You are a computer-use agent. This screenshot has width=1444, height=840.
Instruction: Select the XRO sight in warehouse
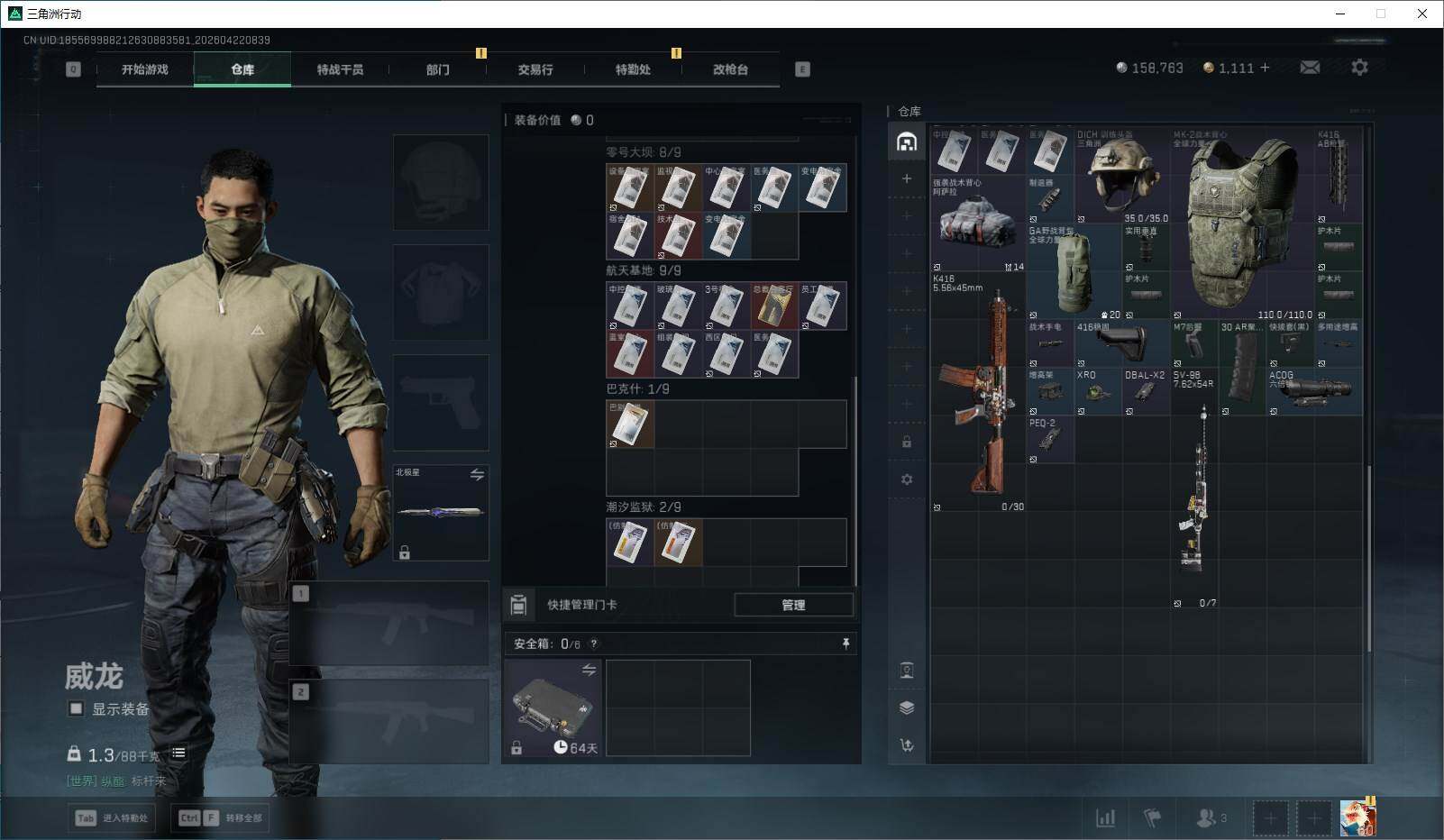tap(1098, 391)
